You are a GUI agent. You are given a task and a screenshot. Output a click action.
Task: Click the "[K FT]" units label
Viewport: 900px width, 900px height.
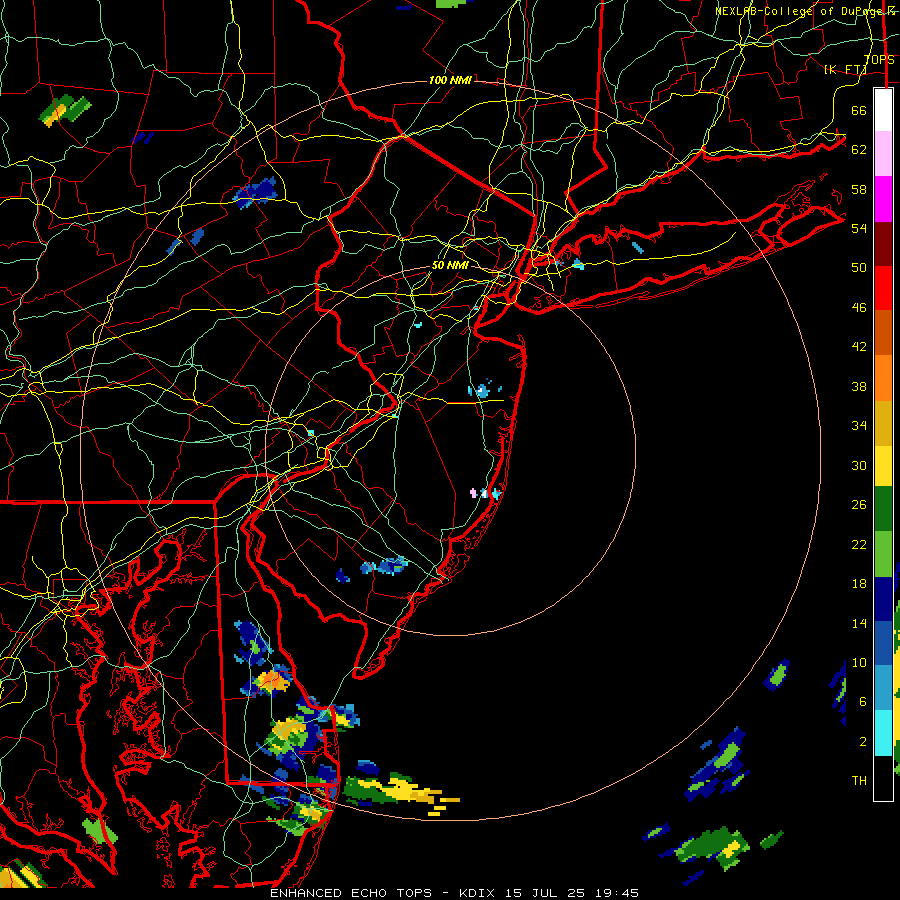pyautogui.click(x=845, y=70)
